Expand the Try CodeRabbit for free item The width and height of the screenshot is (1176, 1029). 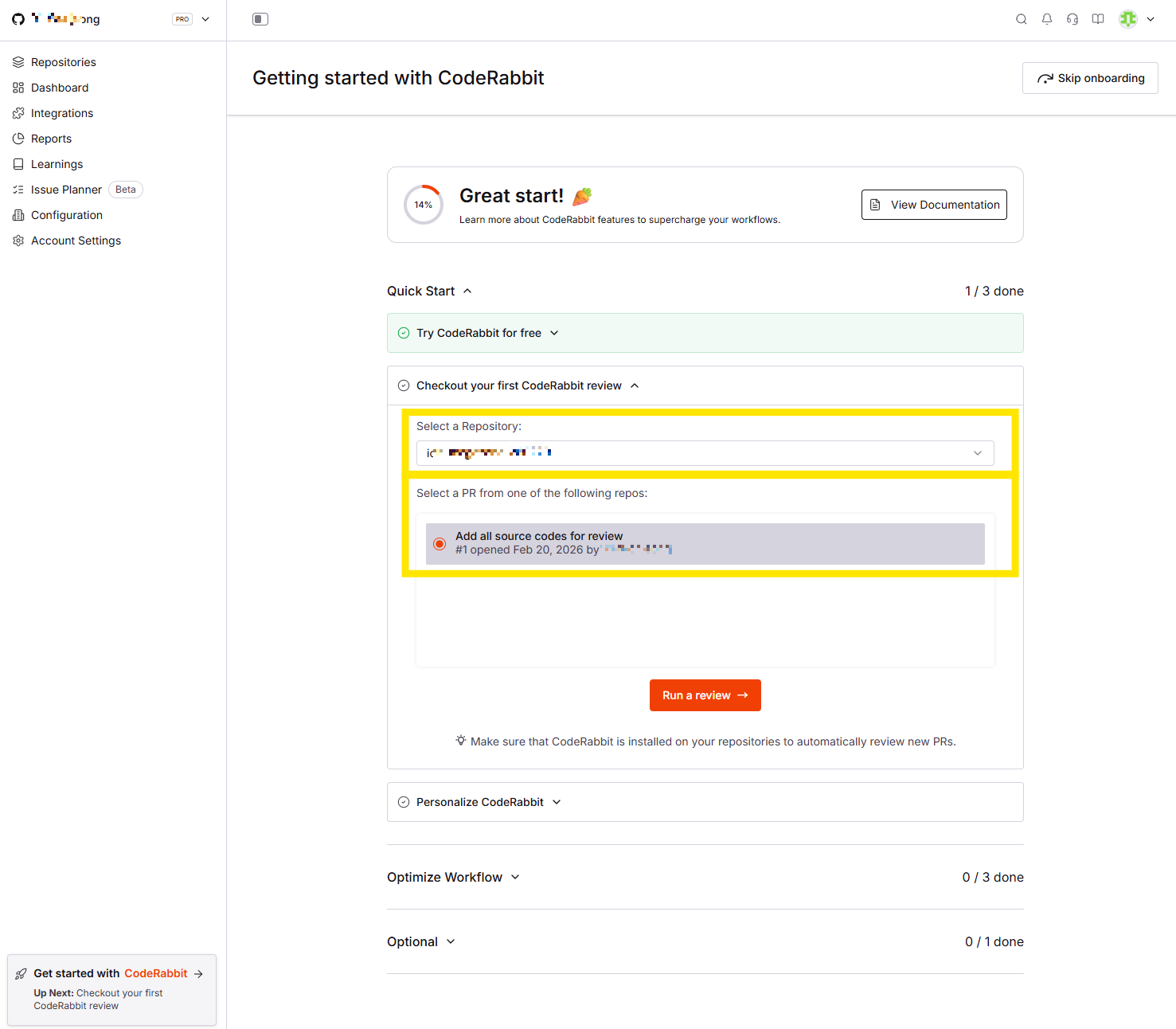(554, 333)
